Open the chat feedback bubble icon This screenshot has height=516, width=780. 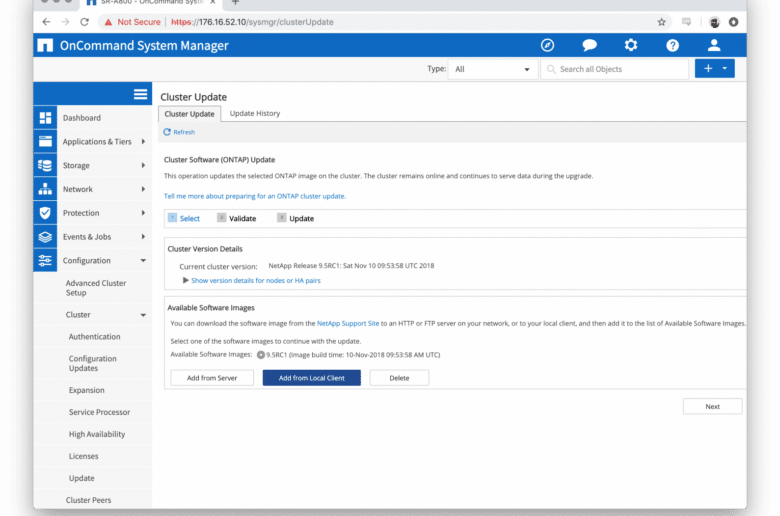(x=589, y=45)
